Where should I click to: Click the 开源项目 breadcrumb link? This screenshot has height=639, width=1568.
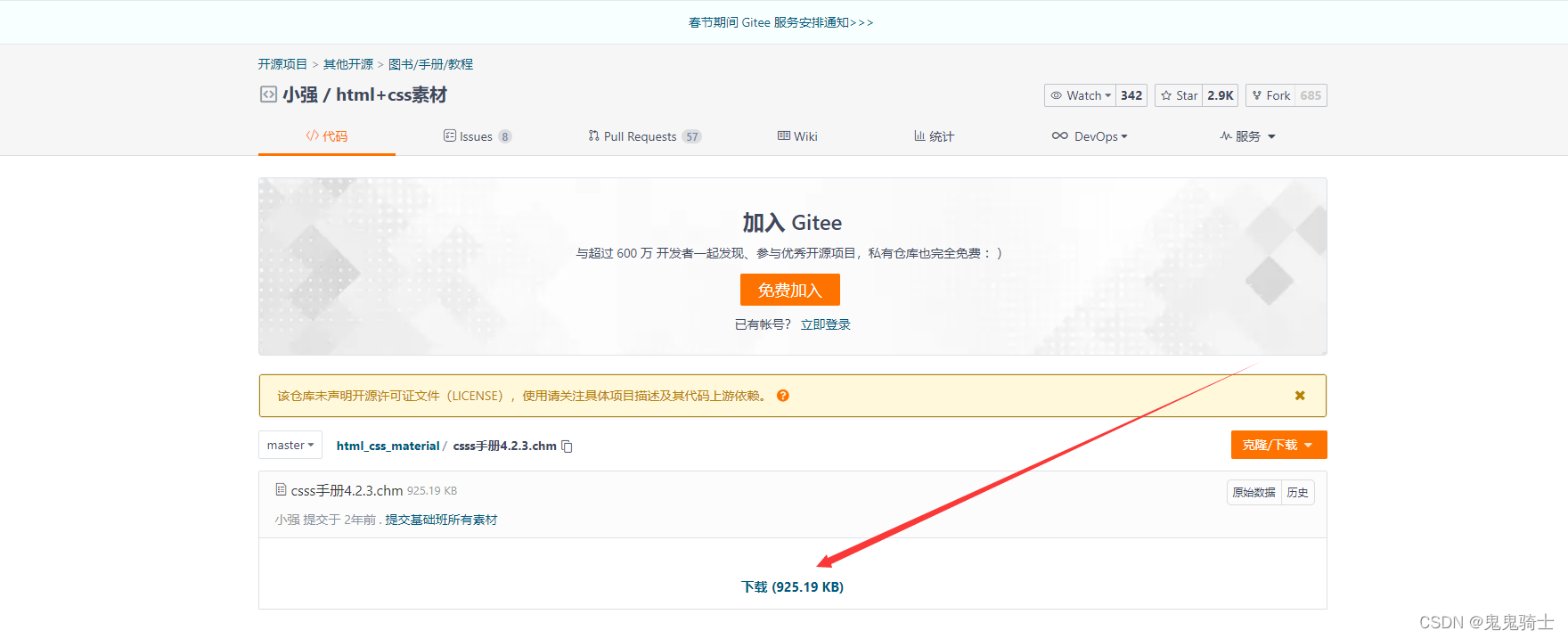[x=282, y=64]
